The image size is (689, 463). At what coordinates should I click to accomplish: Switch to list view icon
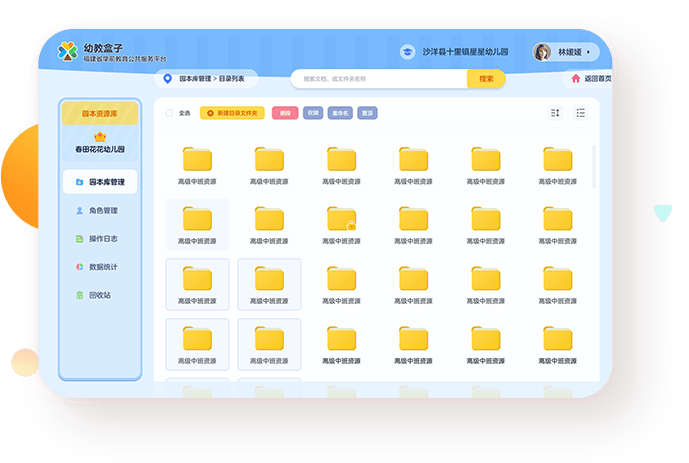[x=581, y=113]
